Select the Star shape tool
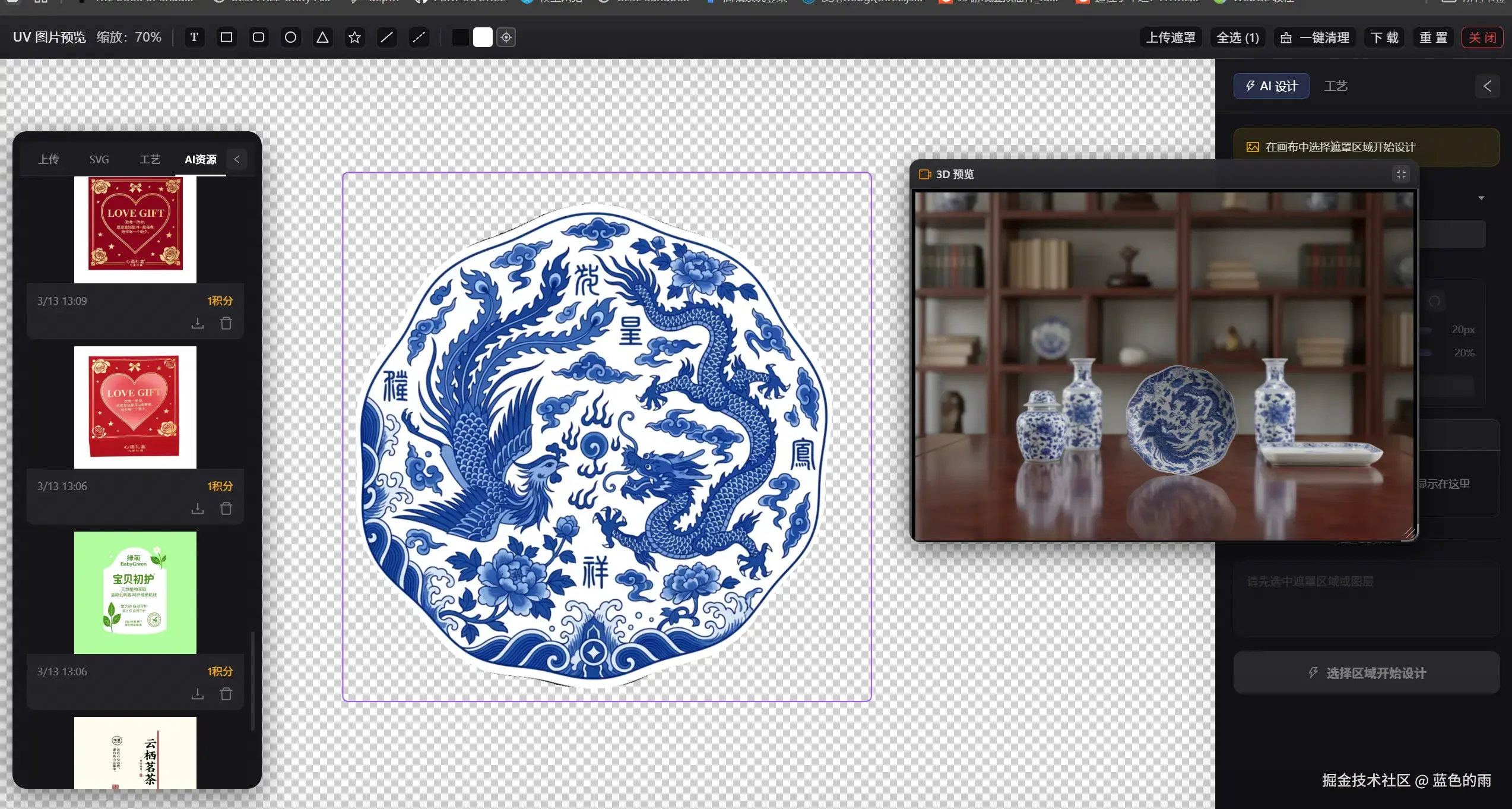1512x809 pixels. pos(354,37)
